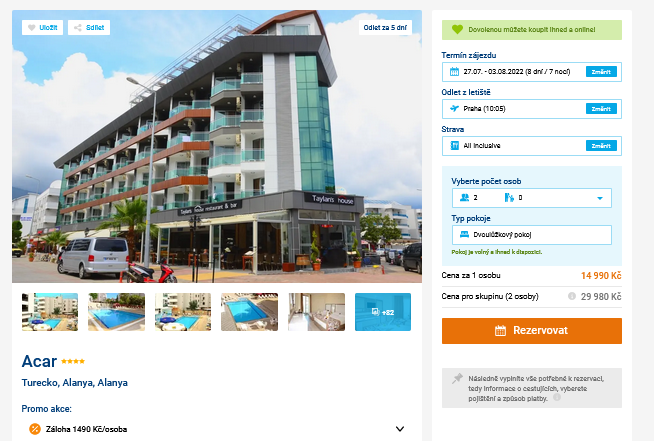The width and height of the screenshot is (654, 441).
Task: Click the heart icon on Uložit
Action: (x=32, y=28)
